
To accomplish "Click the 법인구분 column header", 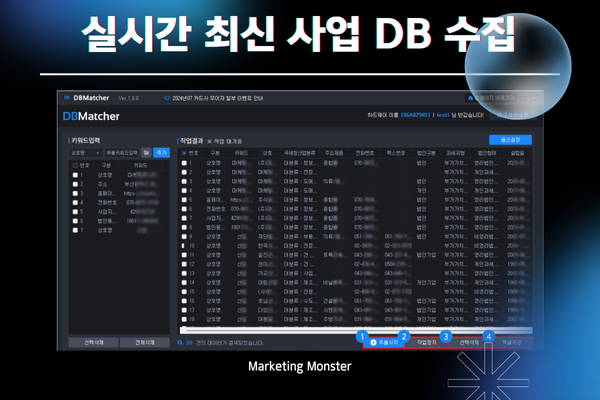I will 426,153.
